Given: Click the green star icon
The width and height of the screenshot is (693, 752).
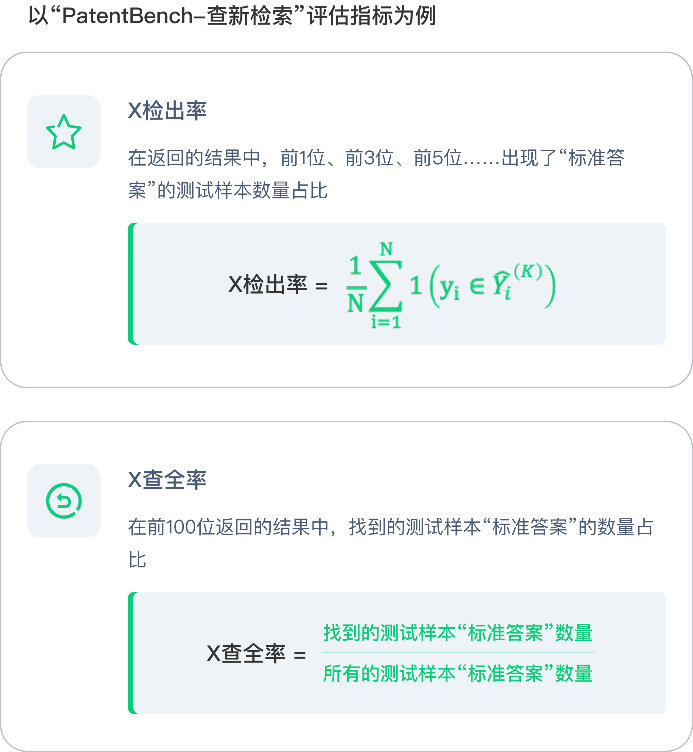Looking at the screenshot, I should coord(64,132).
